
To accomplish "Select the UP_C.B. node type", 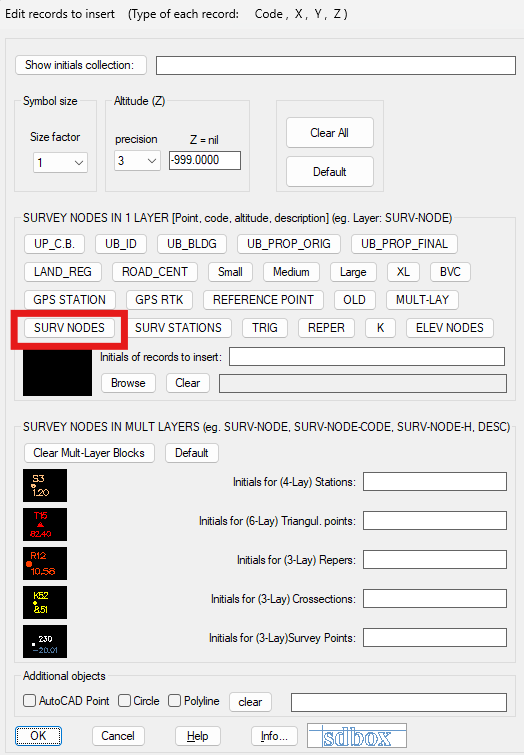I will pyautogui.click(x=54, y=244).
